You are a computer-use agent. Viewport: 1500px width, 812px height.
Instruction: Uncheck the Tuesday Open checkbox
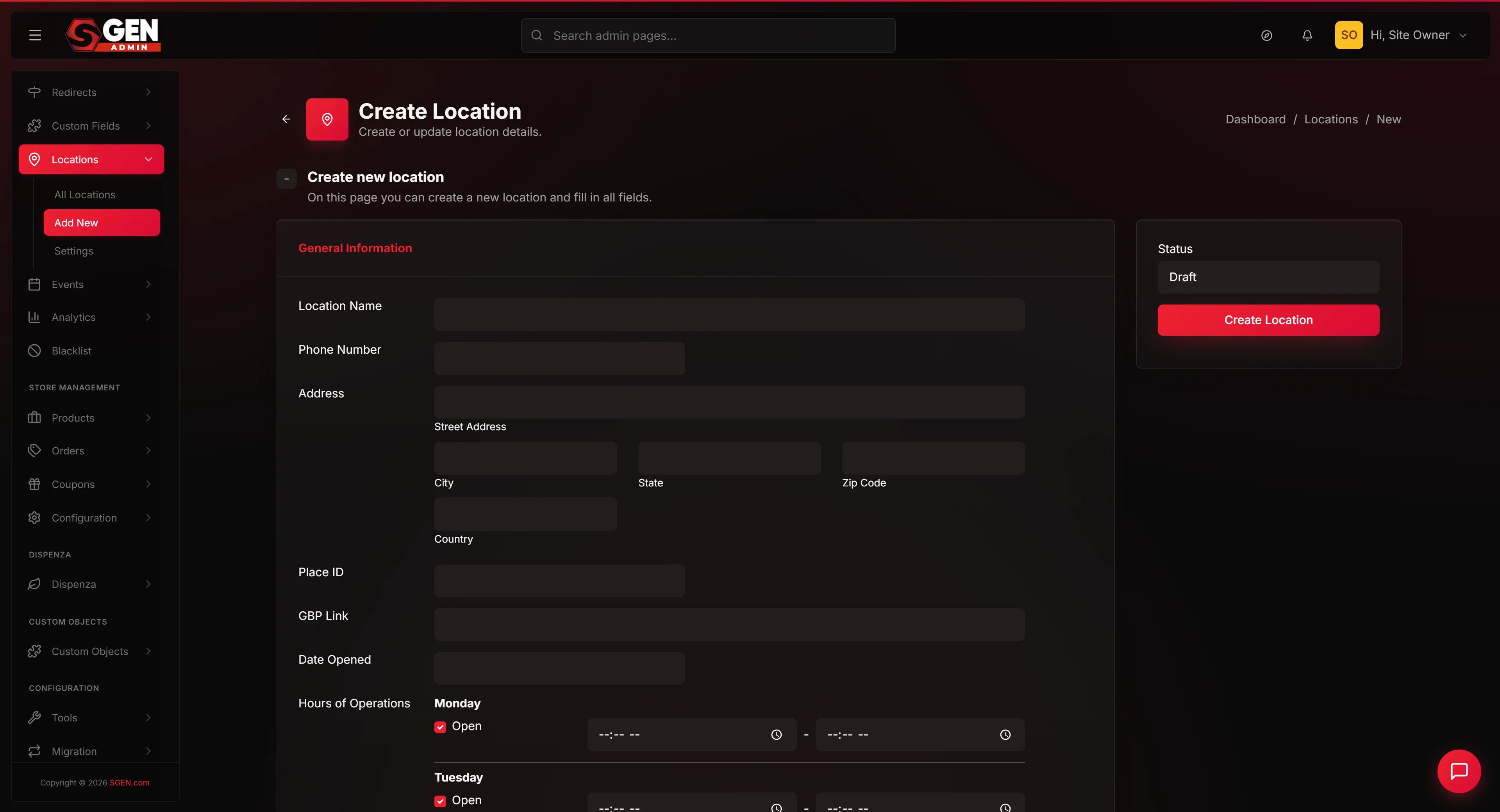coord(440,801)
